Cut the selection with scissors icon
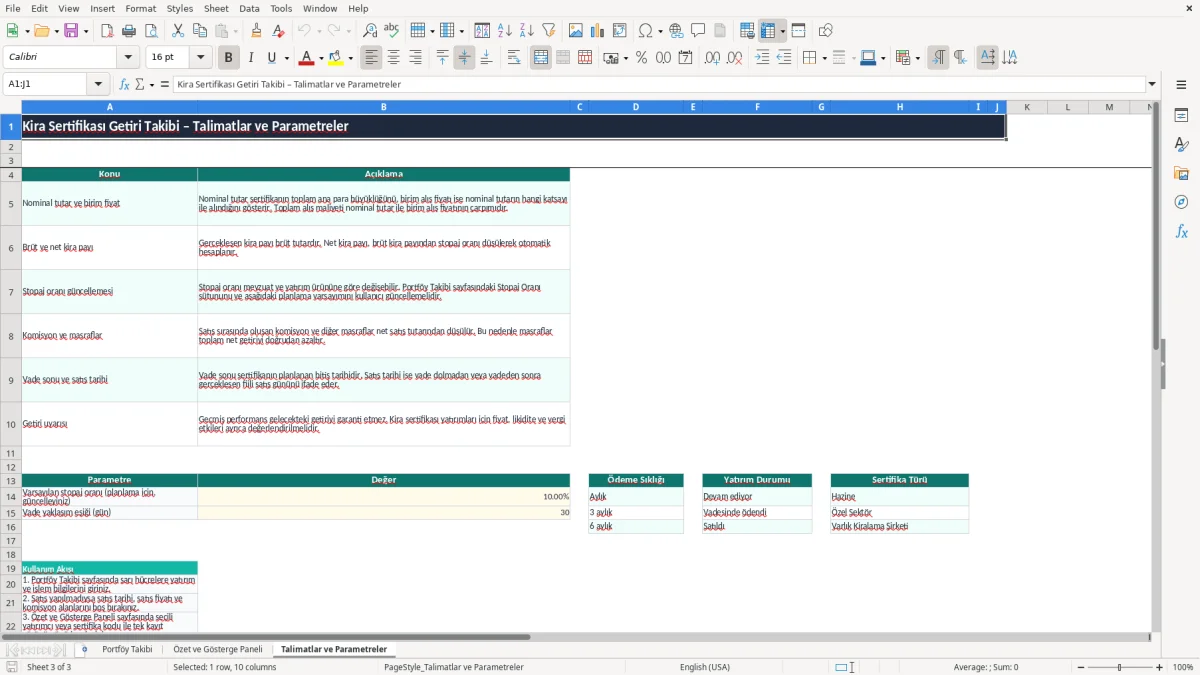Screen dimensions: 1200x675 [177, 31]
